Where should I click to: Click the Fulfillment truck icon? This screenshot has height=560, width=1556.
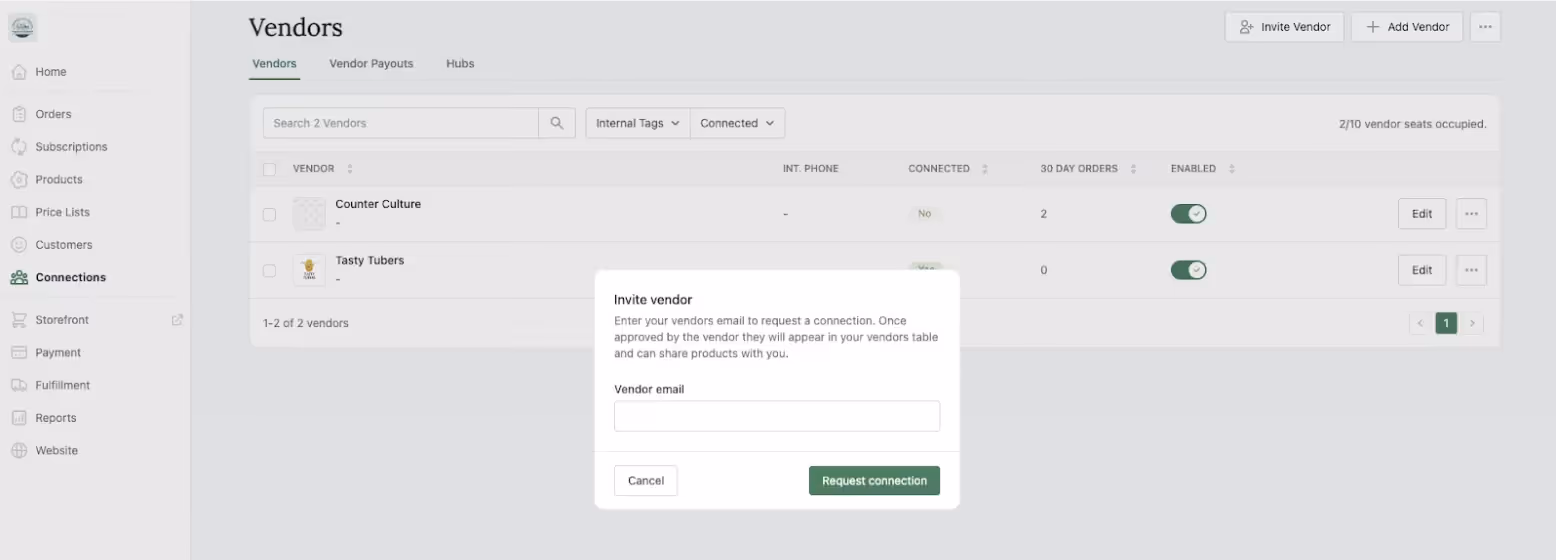[x=19, y=385]
